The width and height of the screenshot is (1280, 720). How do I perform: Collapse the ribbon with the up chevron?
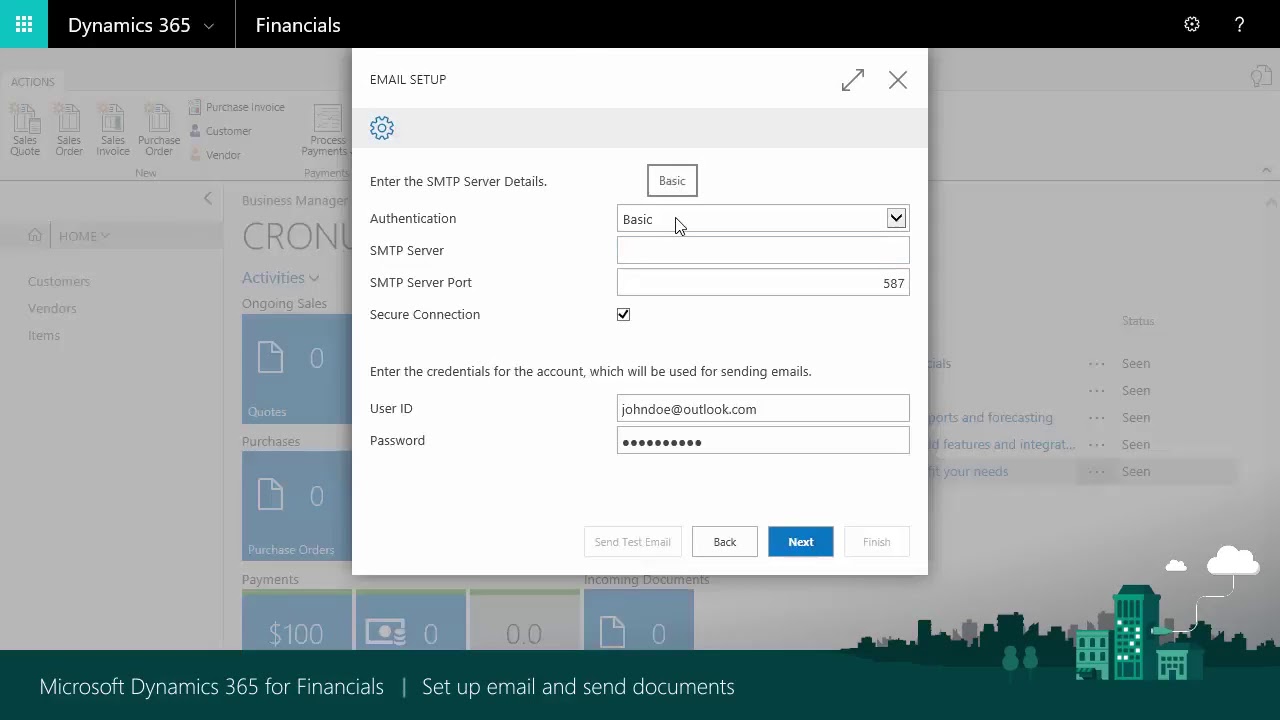pos(1266,171)
